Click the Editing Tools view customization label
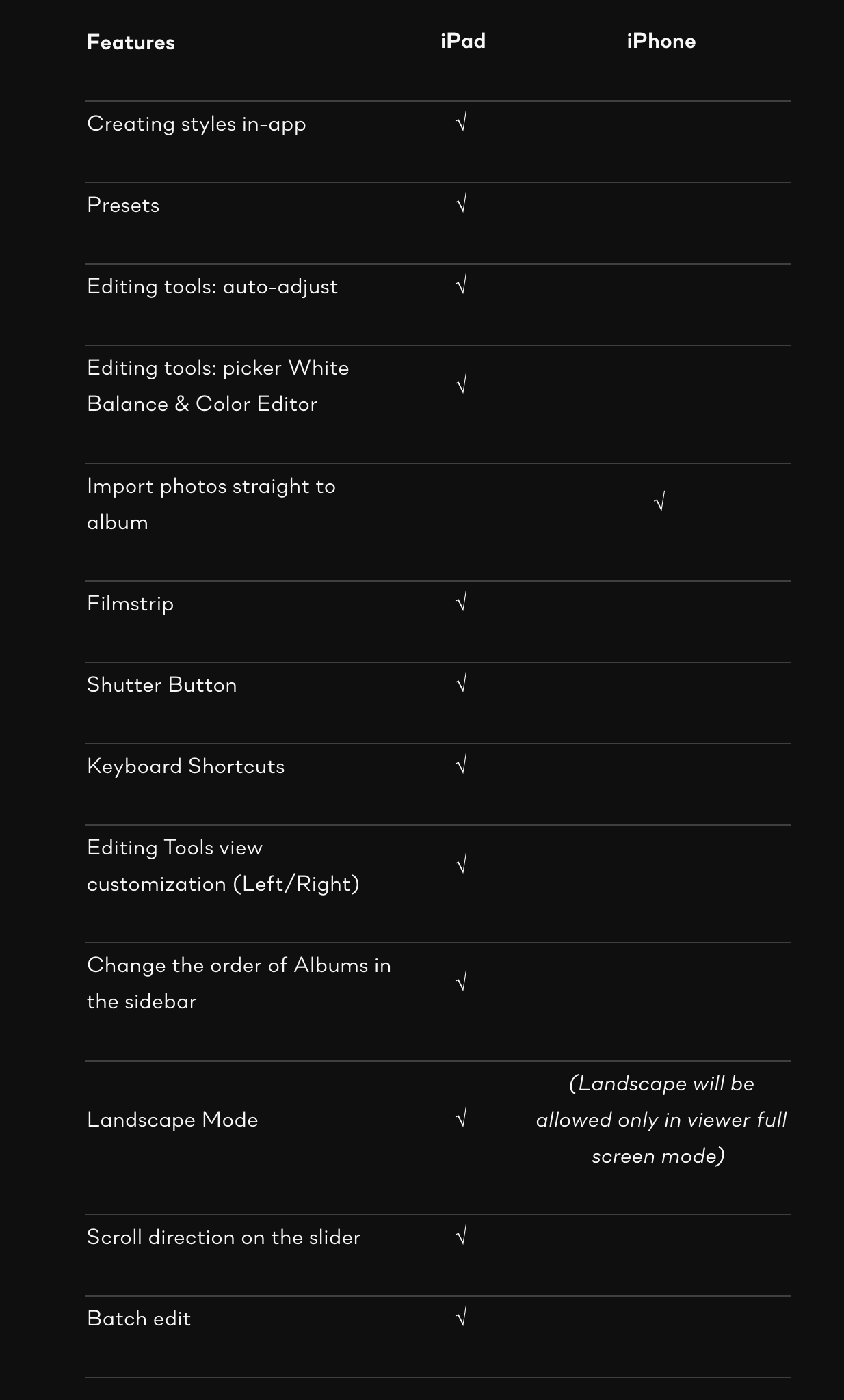Screen dimensions: 844x1400 coord(223,865)
